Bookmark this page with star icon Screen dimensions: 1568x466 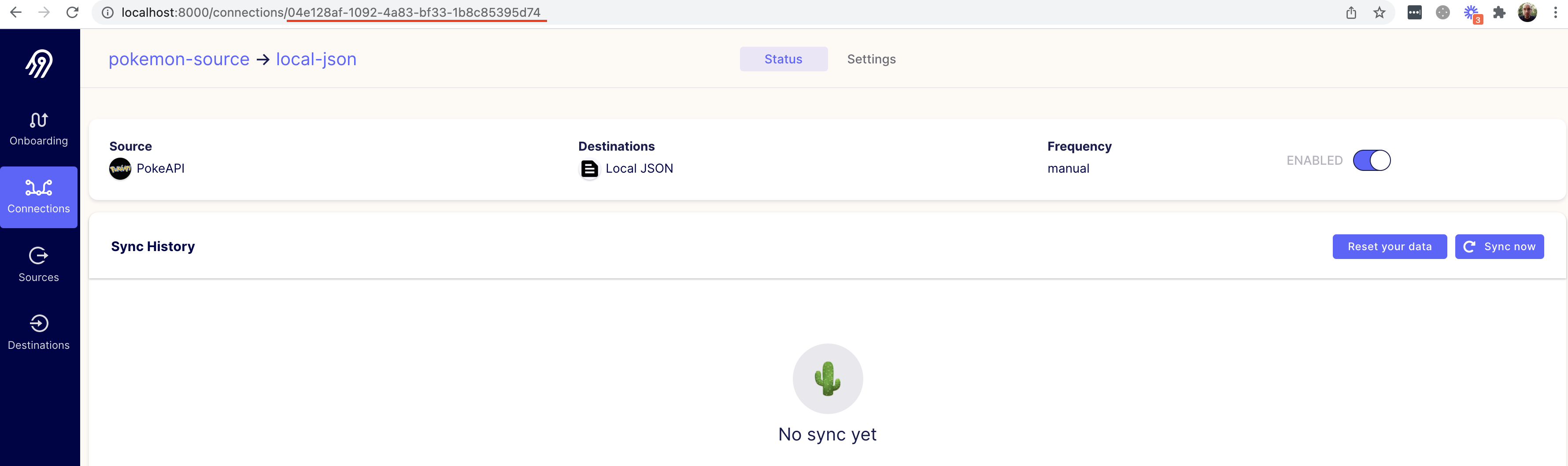1379,13
